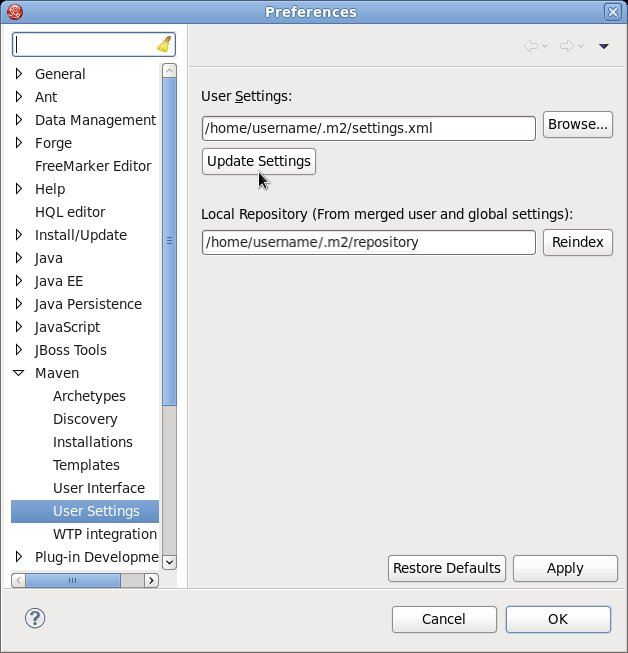Screen dimensions: 628x653
Task: Open the FreeMarker Editor preferences
Action: pyautogui.click(x=93, y=166)
